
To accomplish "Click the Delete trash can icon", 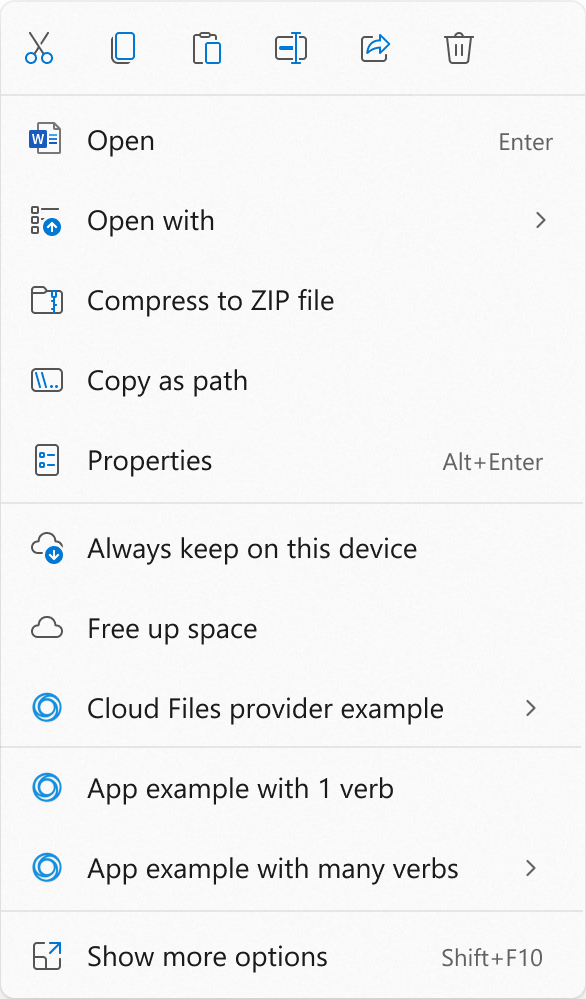I will click(x=459, y=48).
